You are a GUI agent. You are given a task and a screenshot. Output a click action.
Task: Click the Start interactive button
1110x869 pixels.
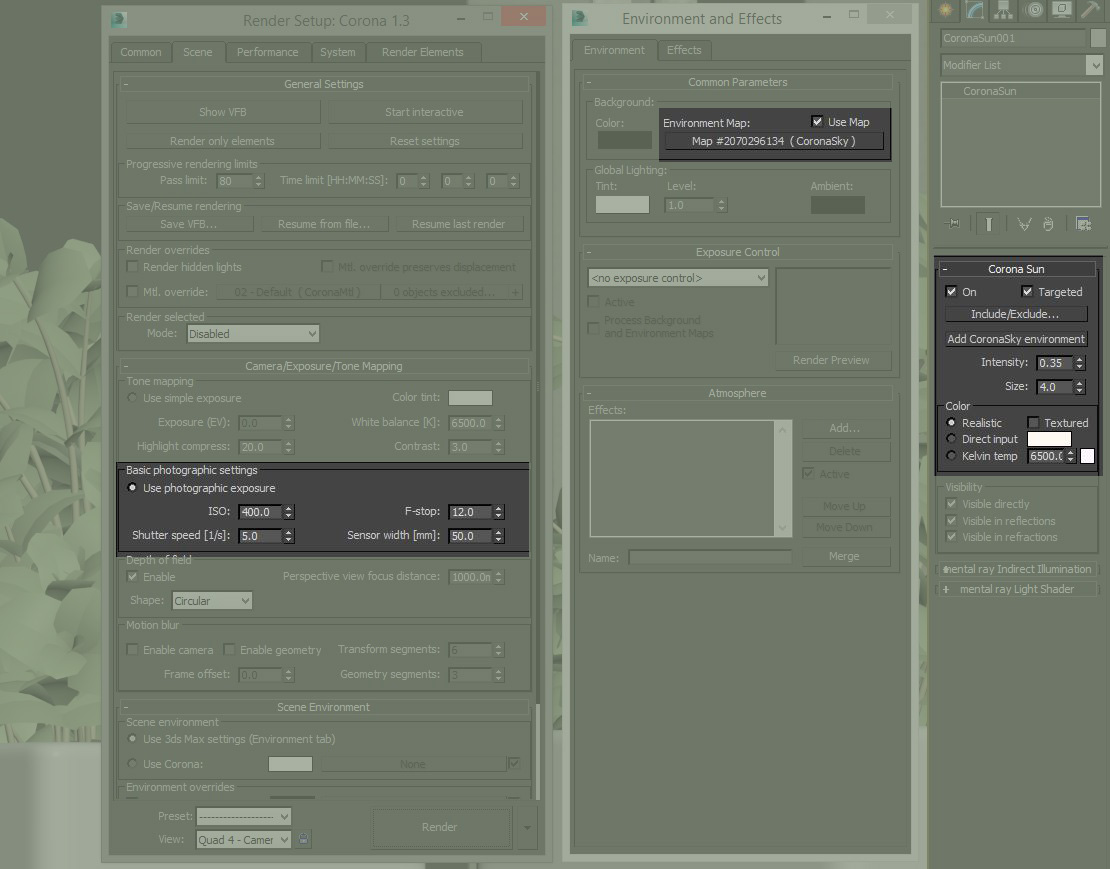pyautogui.click(x=424, y=112)
